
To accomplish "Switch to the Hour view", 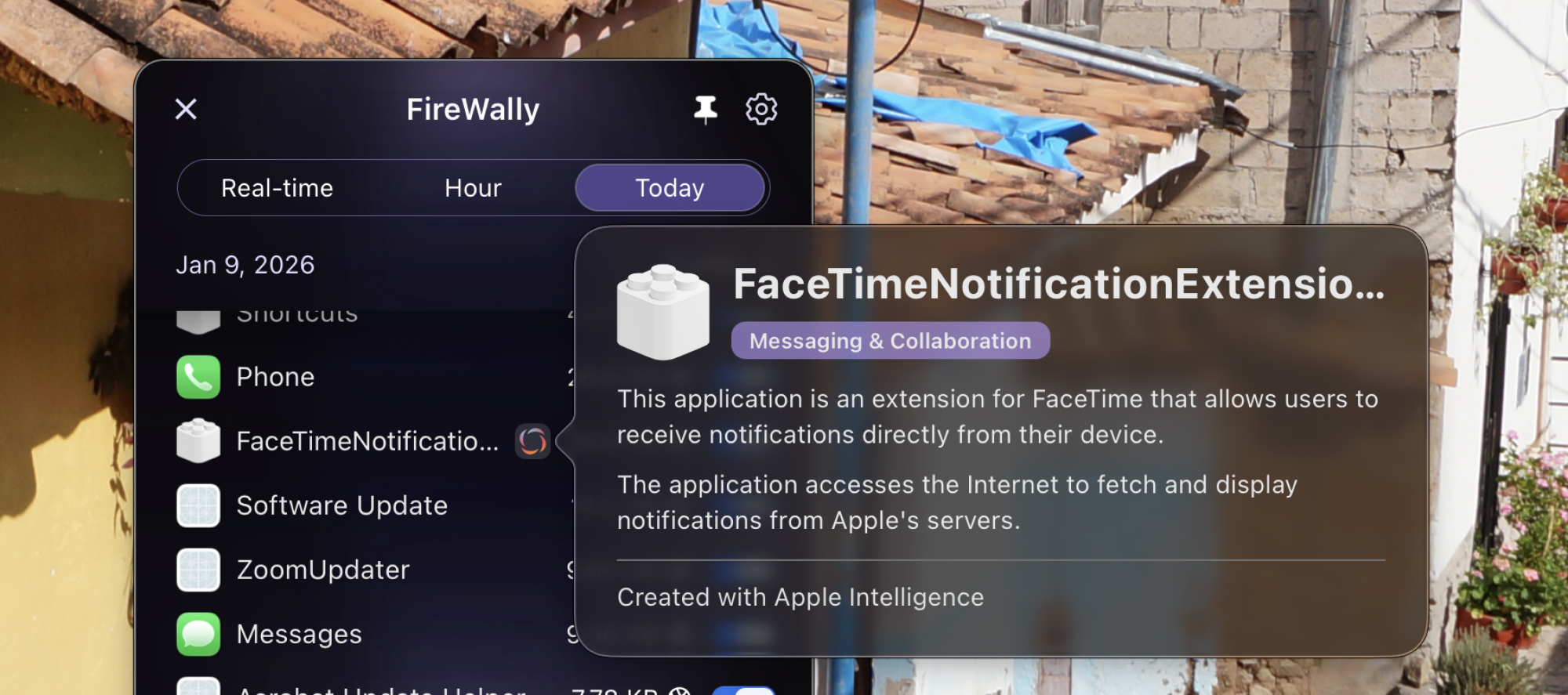I will (x=473, y=187).
